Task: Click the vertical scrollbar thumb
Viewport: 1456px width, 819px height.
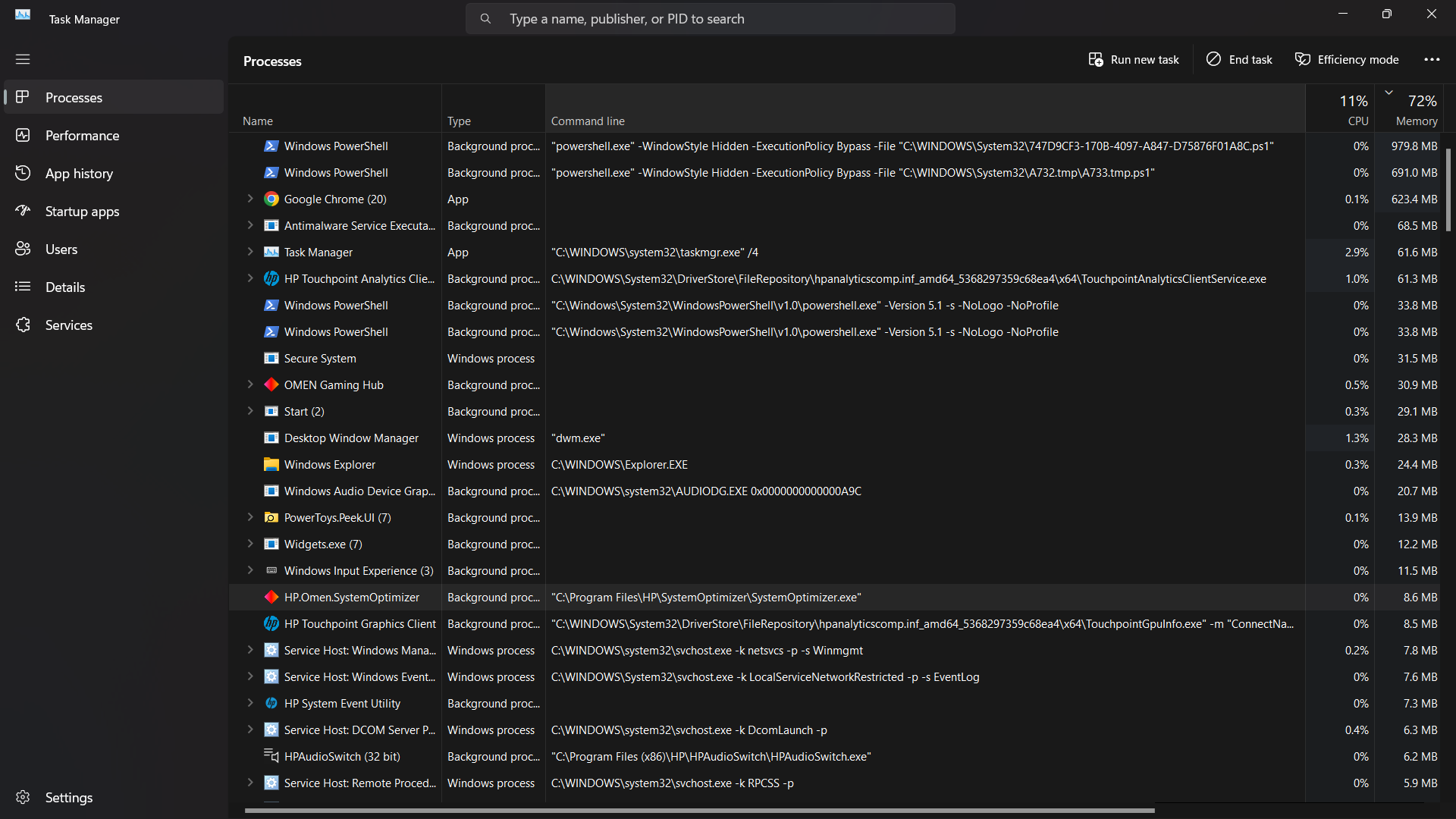Action: tap(1448, 190)
